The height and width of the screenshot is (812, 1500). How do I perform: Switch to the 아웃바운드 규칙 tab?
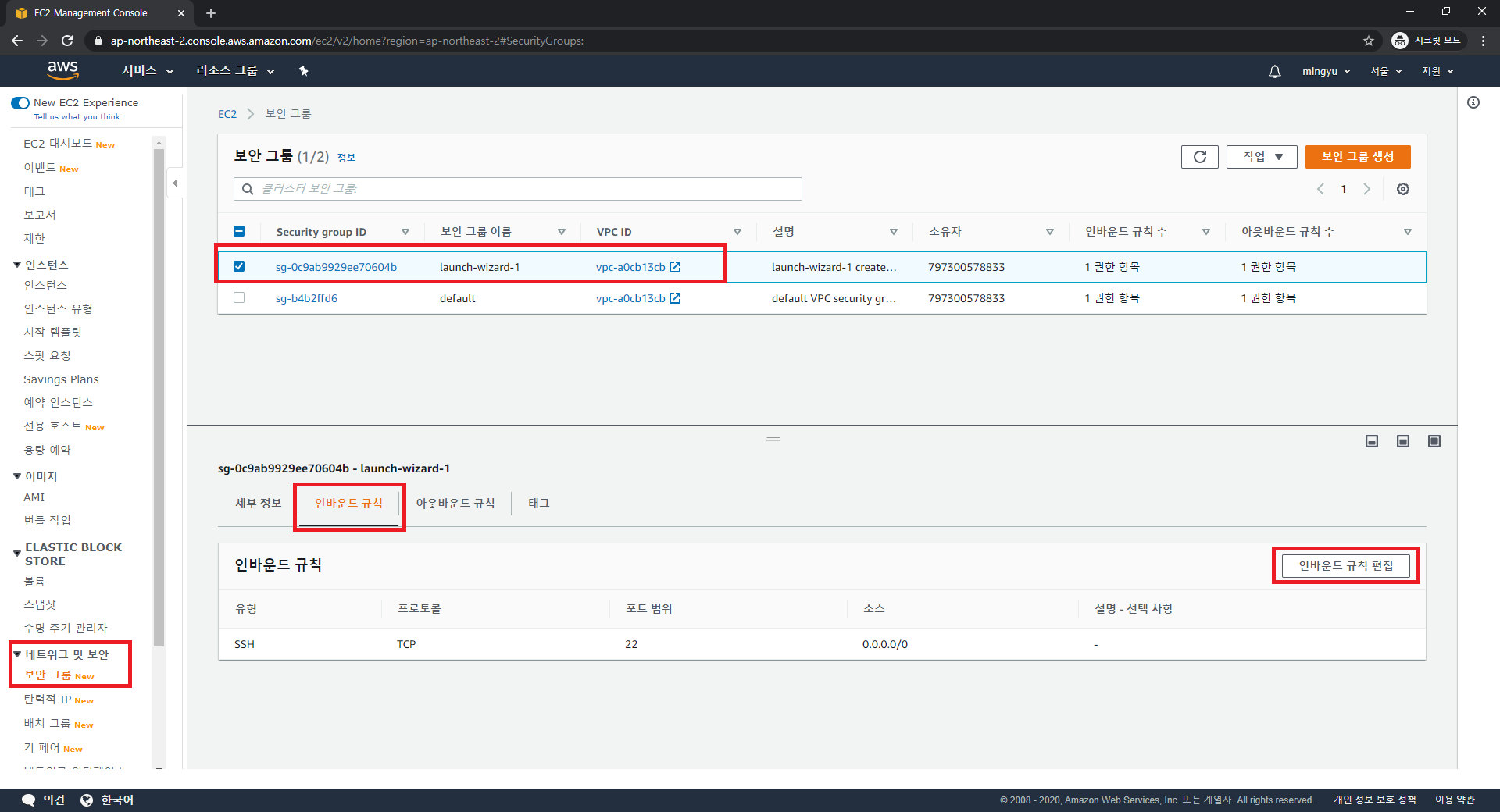(x=455, y=504)
